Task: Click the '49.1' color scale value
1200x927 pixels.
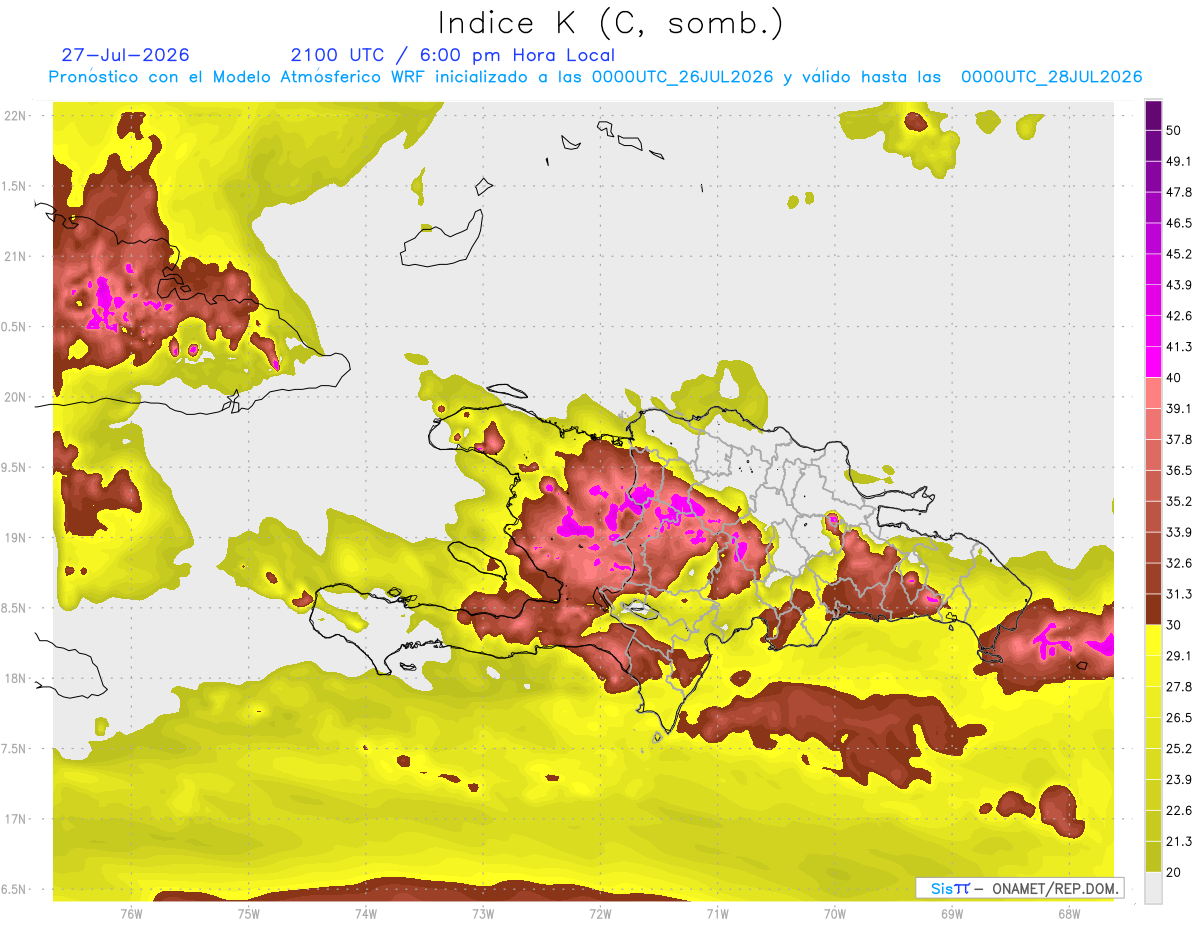Action: point(1179,161)
